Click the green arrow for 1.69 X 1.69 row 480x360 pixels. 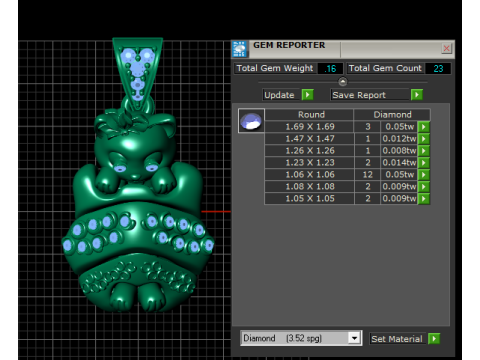pyautogui.click(x=424, y=127)
